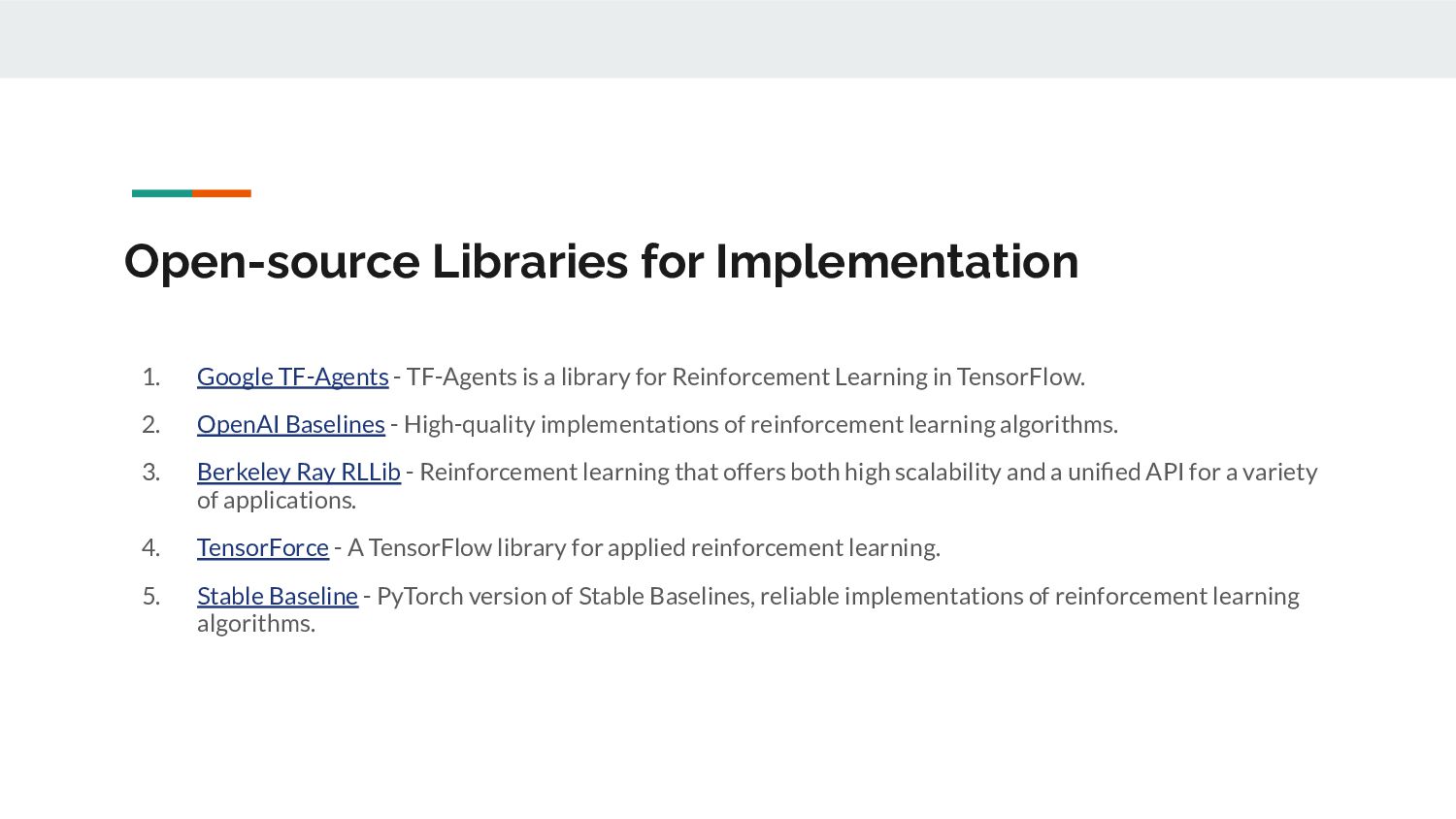The height and width of the screenshot is (819, 1456).
Task: Open the OpenAI Baselines link
Action: tap(291, 424)
